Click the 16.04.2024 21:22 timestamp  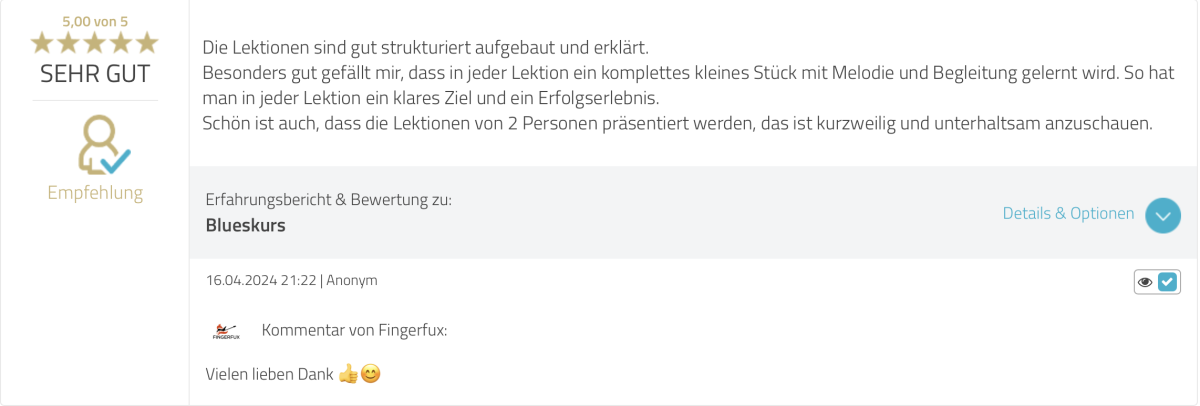click(261, 281)
